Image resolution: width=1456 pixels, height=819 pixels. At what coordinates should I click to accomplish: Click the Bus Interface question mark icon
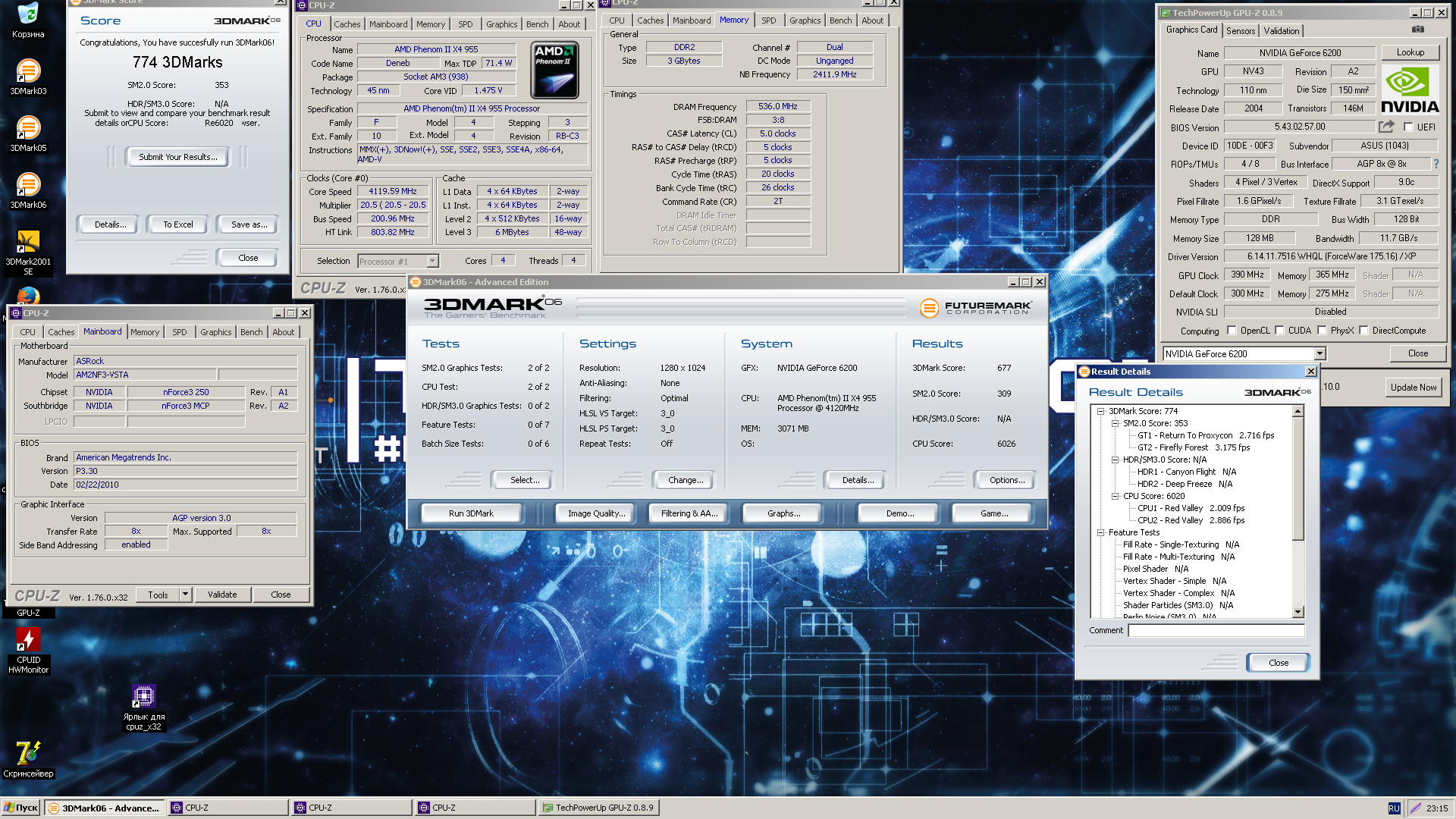[1436, 164]
